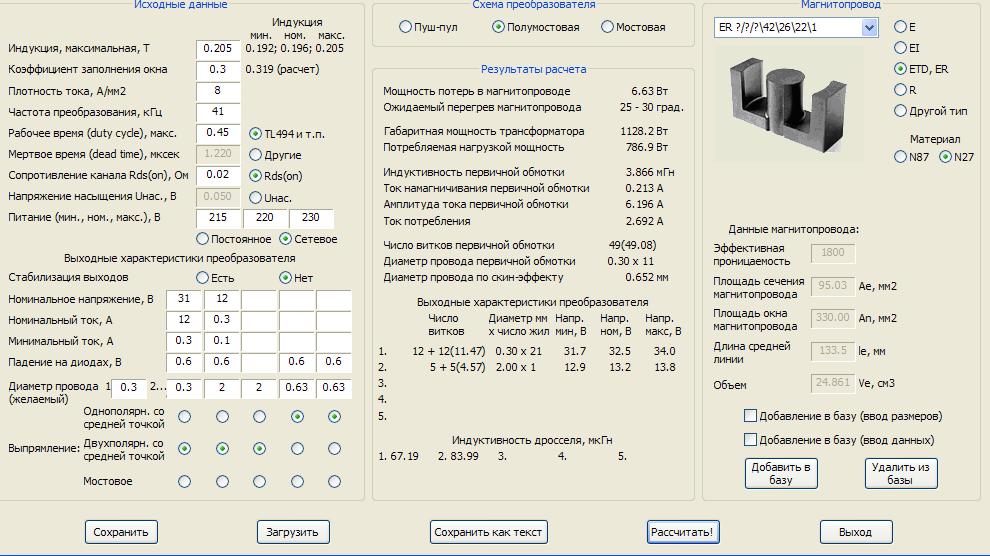Edit maximum supply voltage field 230
This screenshot has height=556, width=990.
point(311,218)
